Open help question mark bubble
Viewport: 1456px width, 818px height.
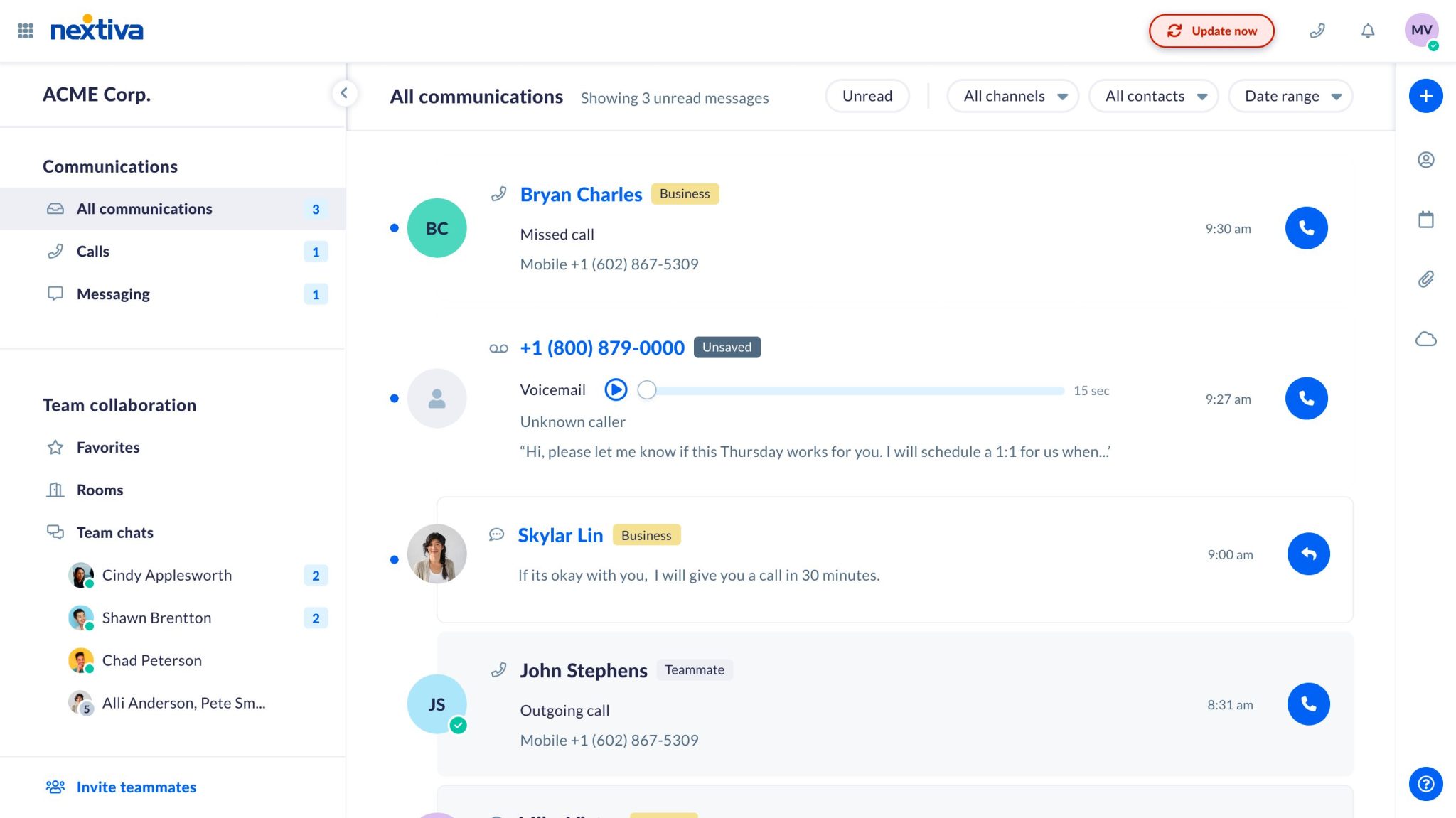1425,784
